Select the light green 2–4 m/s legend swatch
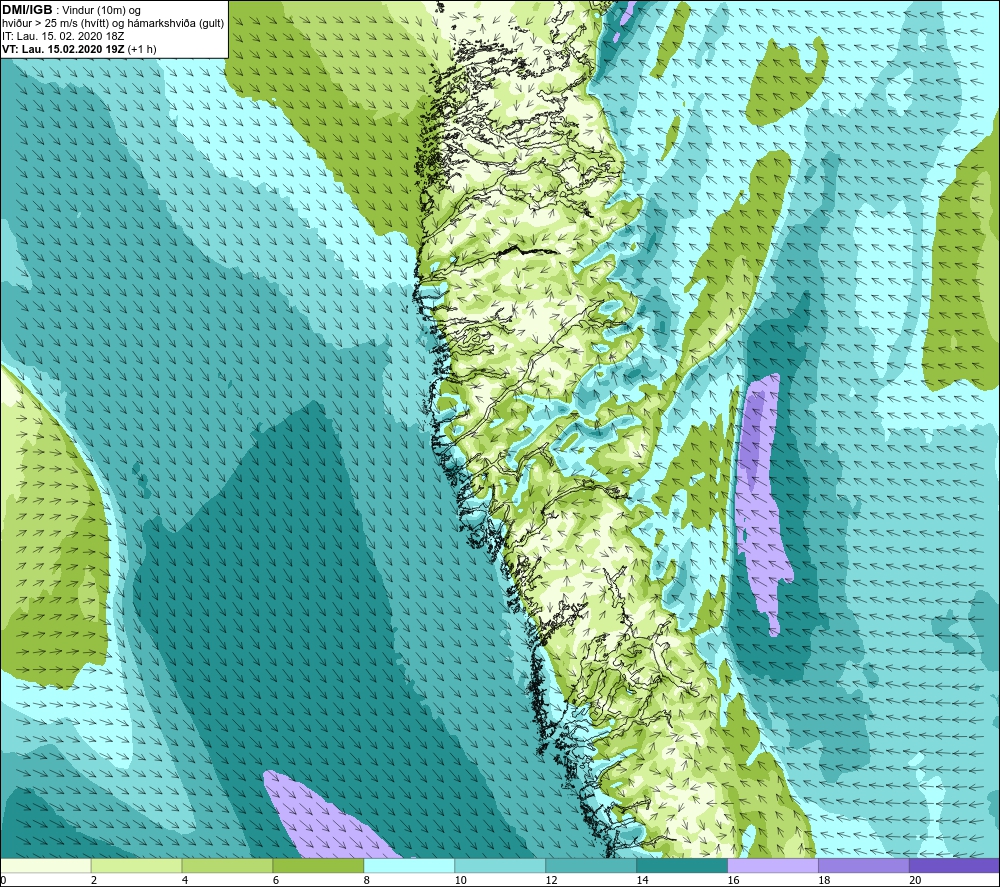The height and width of the screenshot is (887, 1000). pyautogui.click(x=136, y=866)
